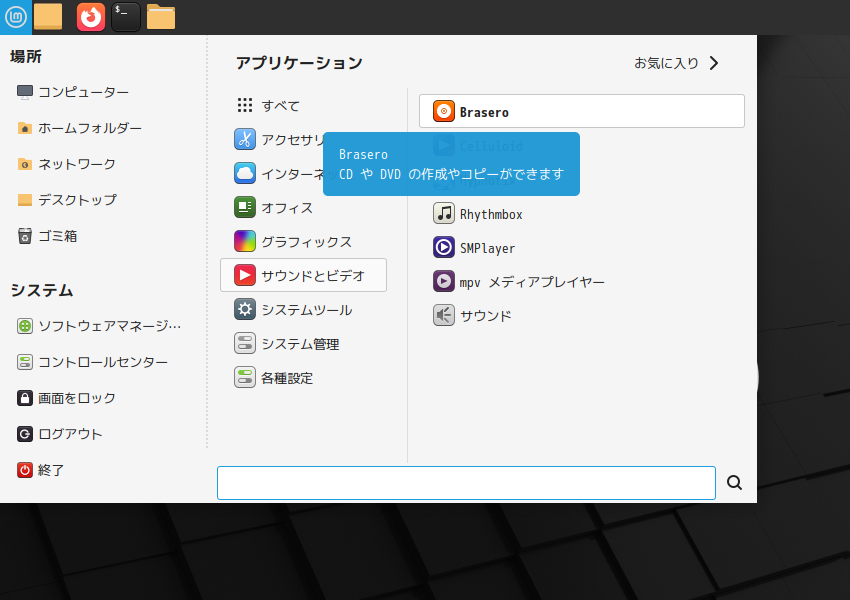The height and width of the screenshot is (600, 850).
Task: Click the コントロールセンター label
Action: pos(103,362)
